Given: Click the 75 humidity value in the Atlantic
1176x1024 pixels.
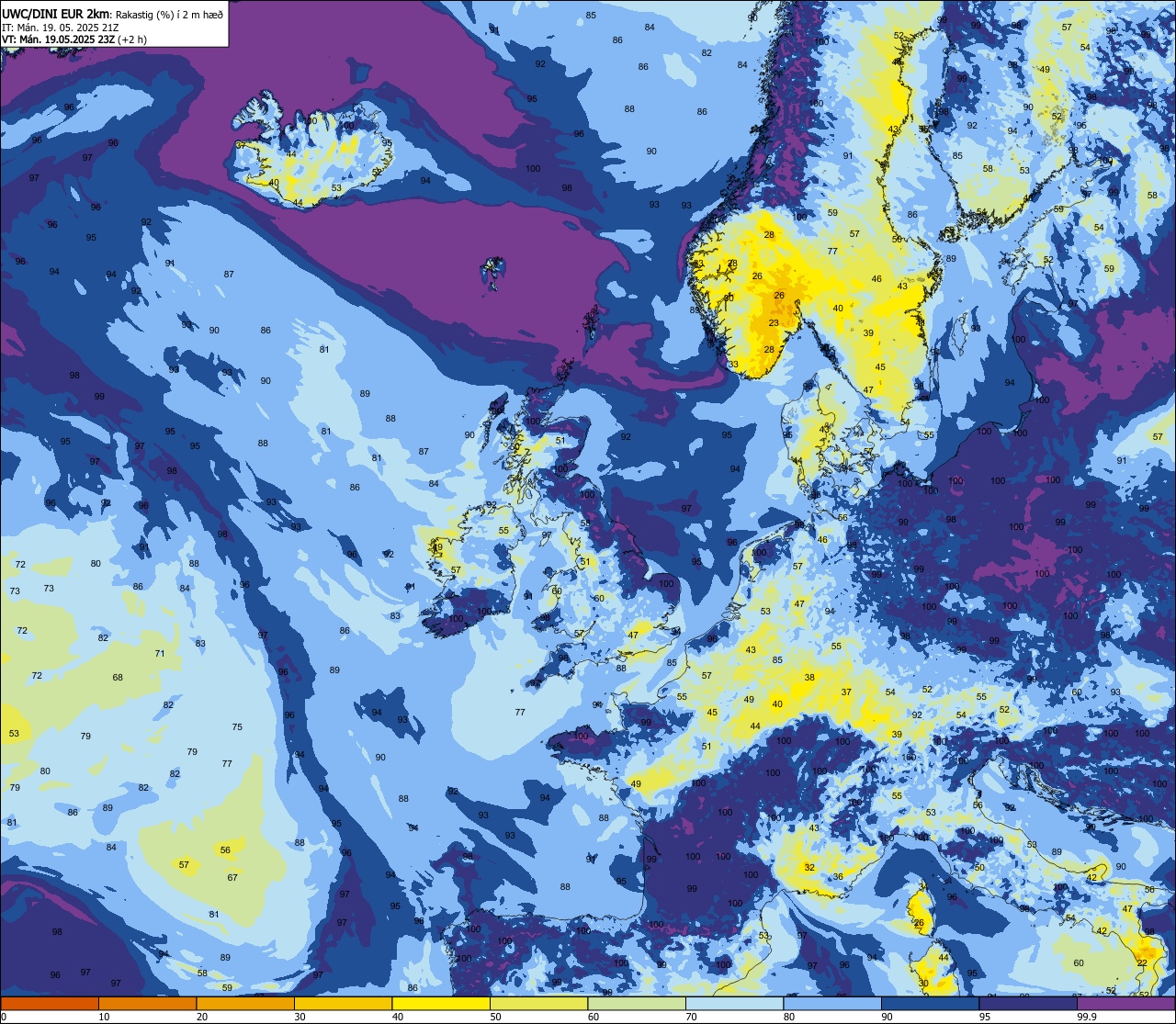Looking at the screenshot, I should click(237, 726).
